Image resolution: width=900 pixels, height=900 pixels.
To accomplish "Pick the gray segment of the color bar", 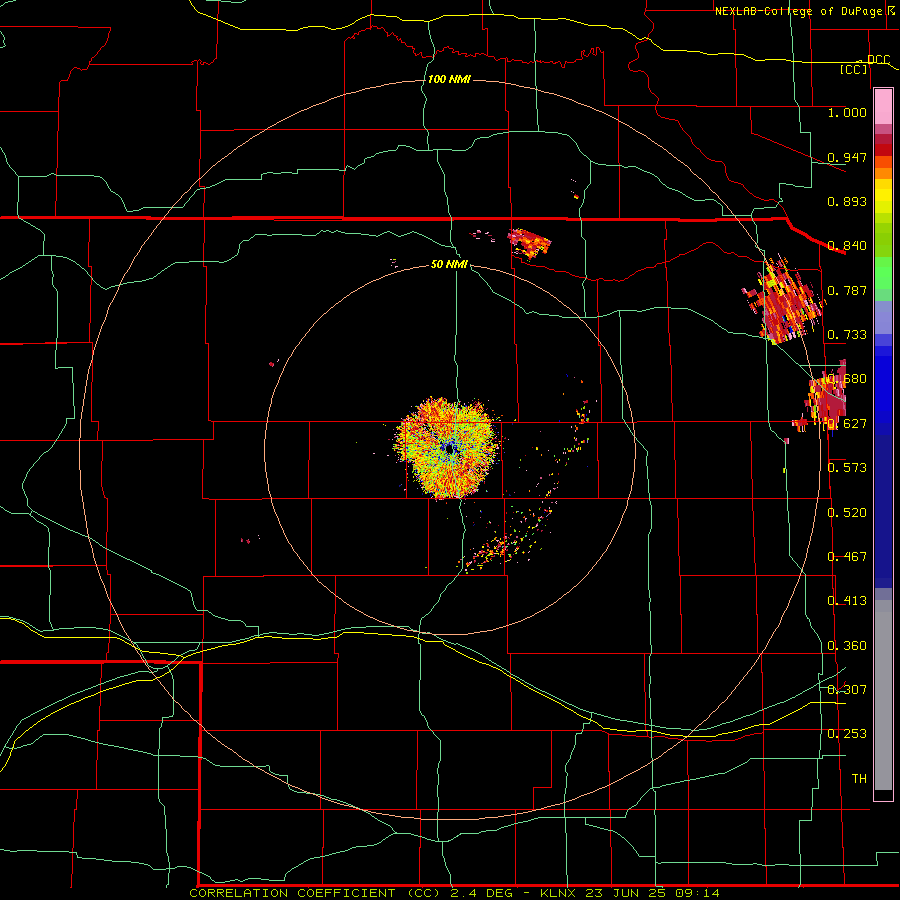I will click(x=883, y=695).
